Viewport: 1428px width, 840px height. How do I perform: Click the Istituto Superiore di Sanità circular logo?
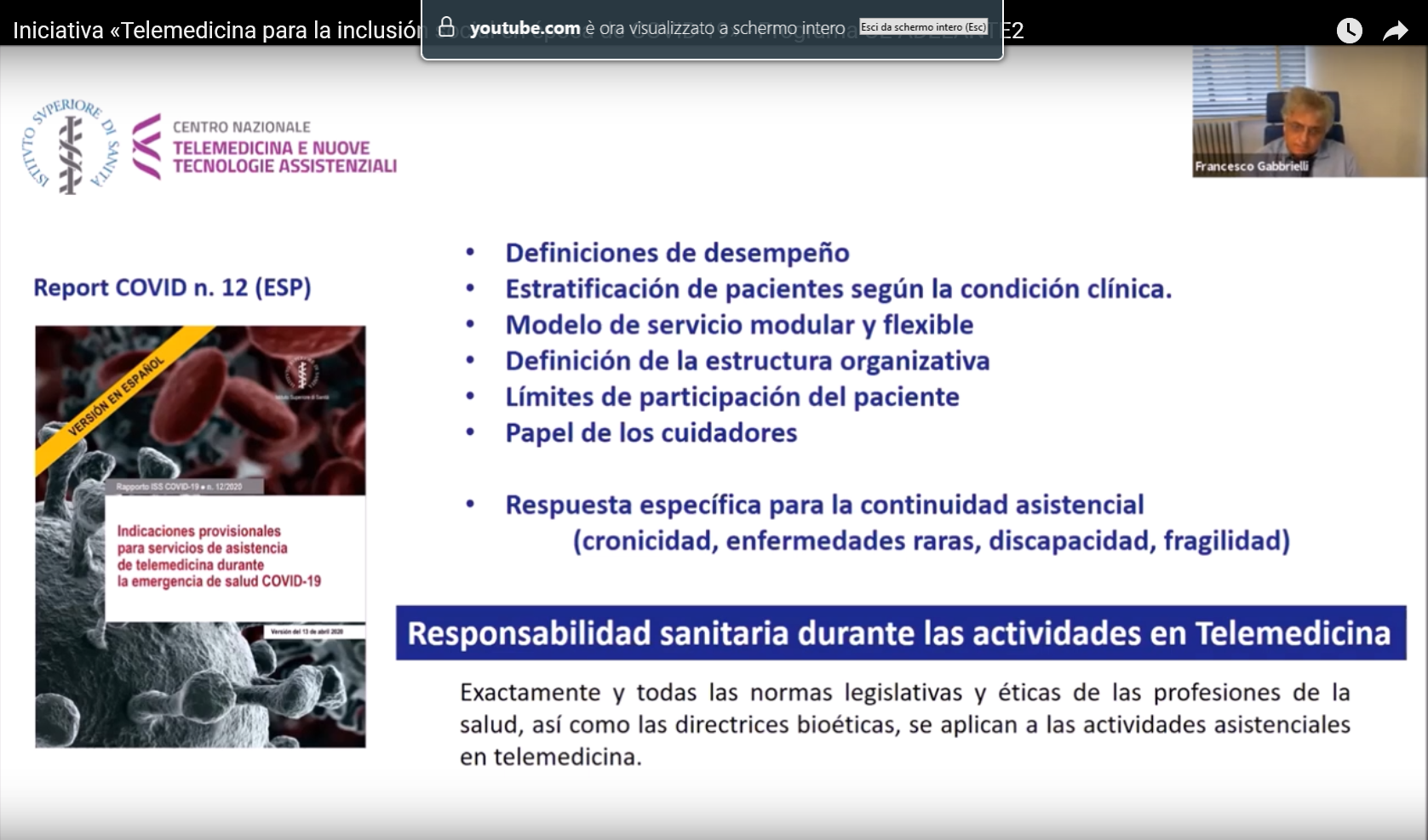tap(71, 146)
